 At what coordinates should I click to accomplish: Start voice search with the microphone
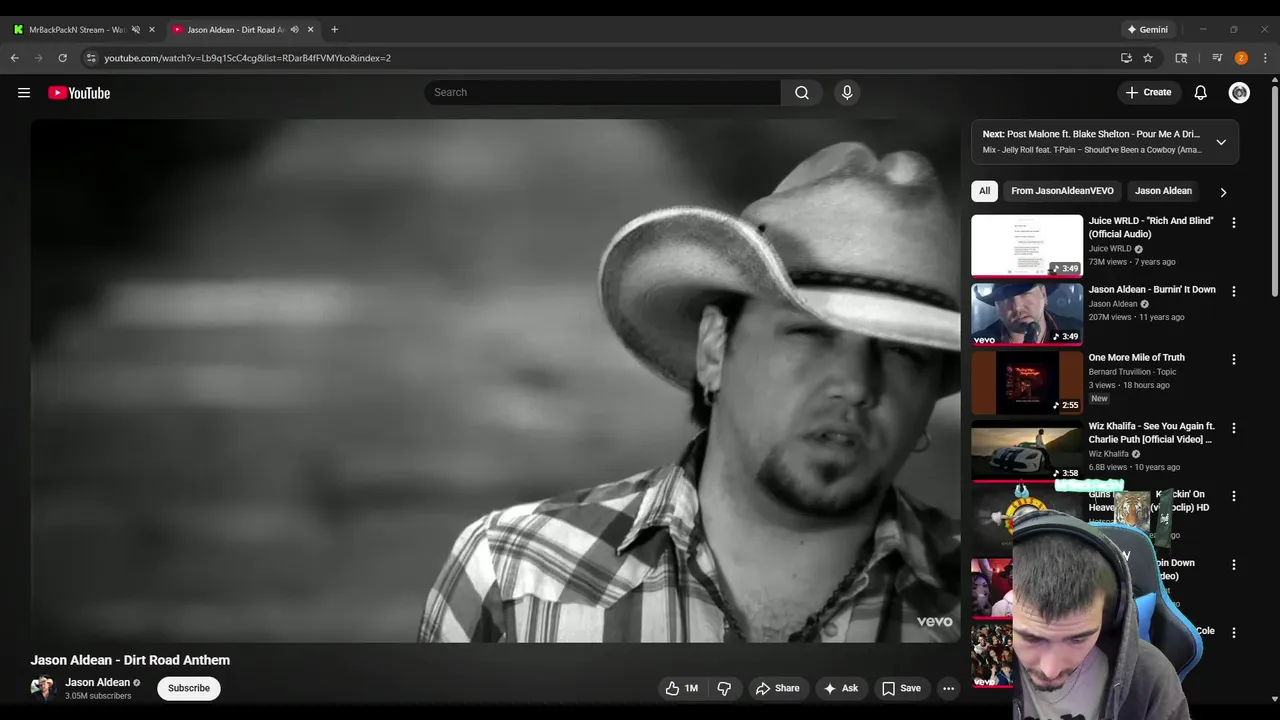[847, 93]
